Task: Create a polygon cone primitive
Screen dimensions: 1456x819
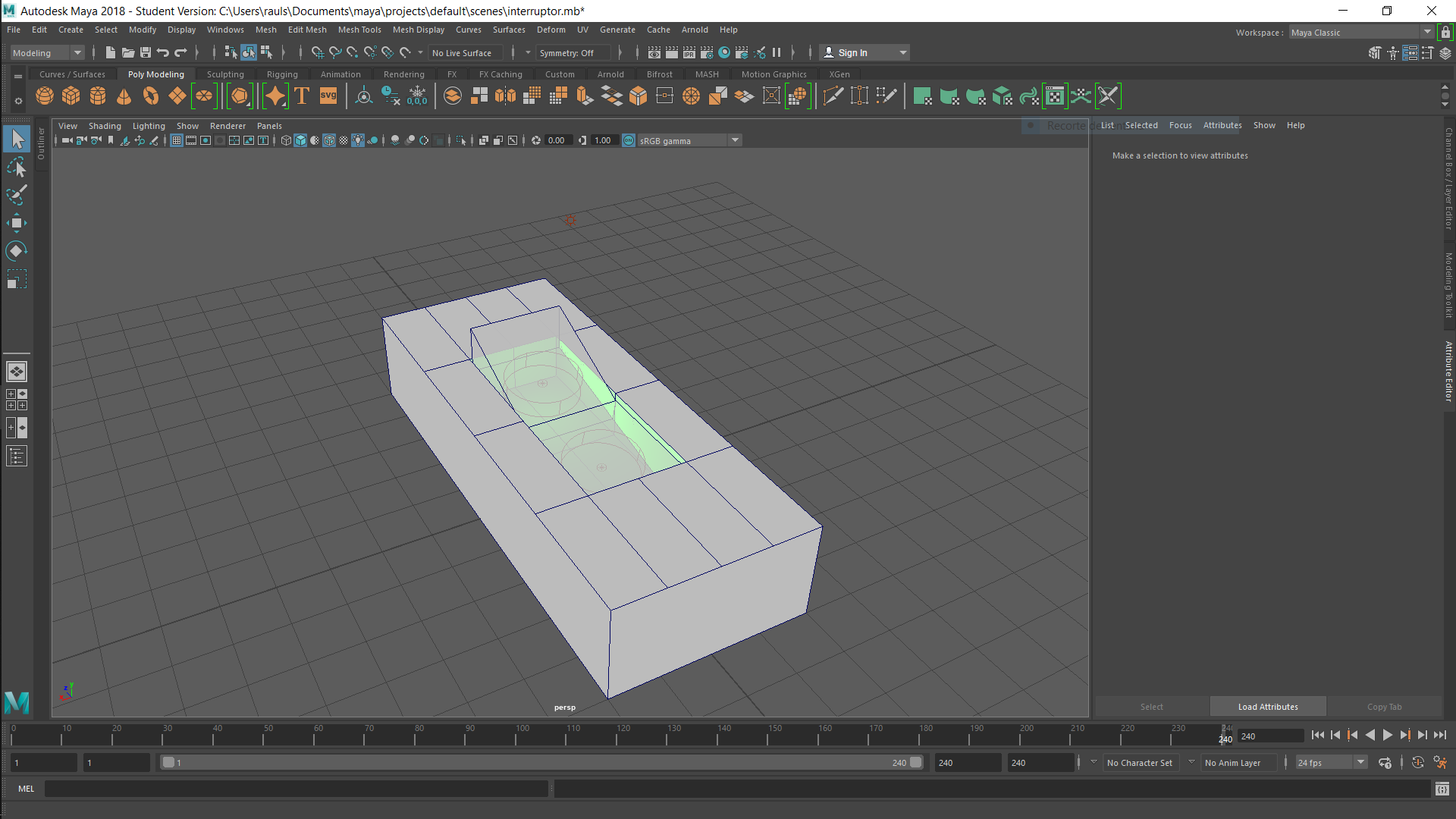Action: click(x=124, y=96)
